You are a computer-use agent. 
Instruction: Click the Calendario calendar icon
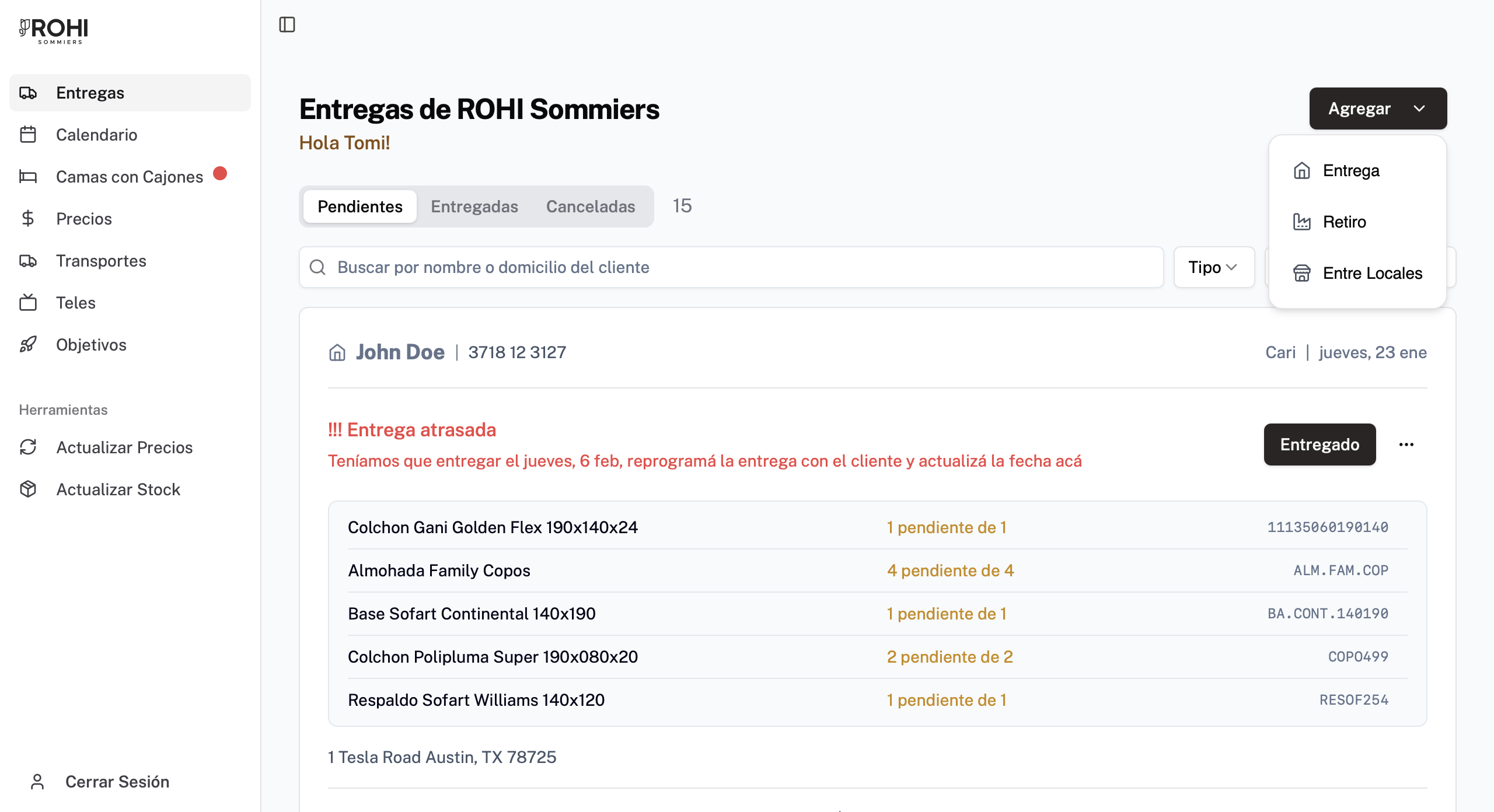(28, 135)
